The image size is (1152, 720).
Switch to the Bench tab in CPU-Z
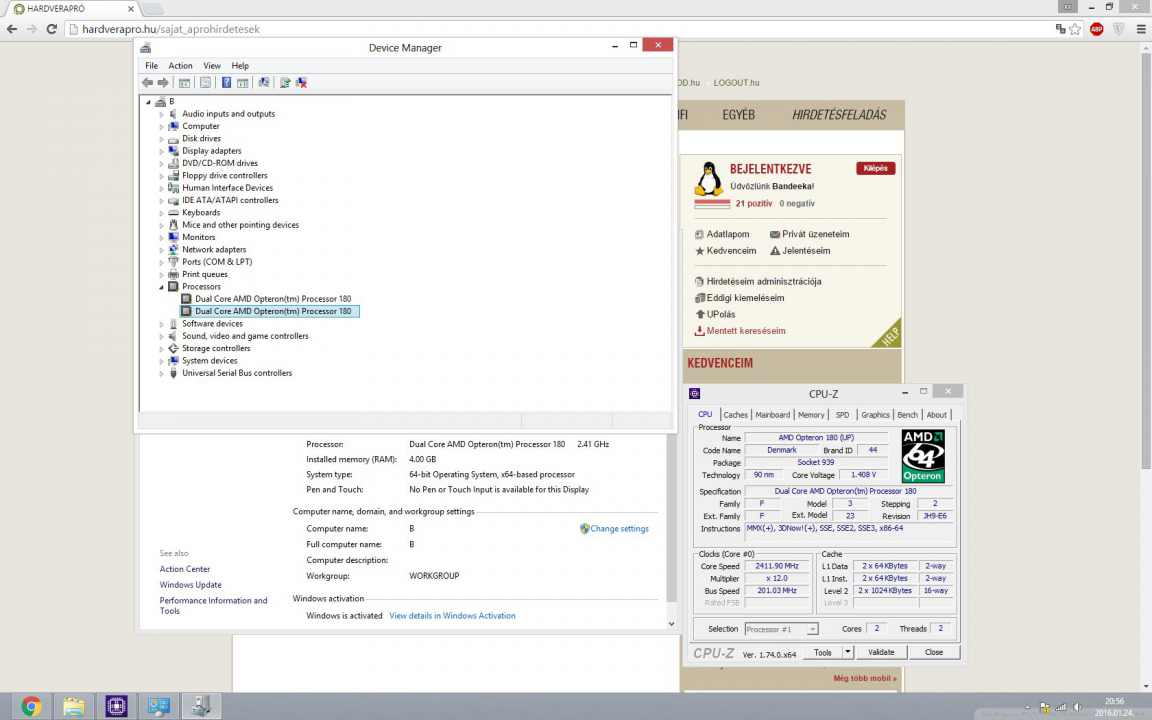click(x=907, y=415)
